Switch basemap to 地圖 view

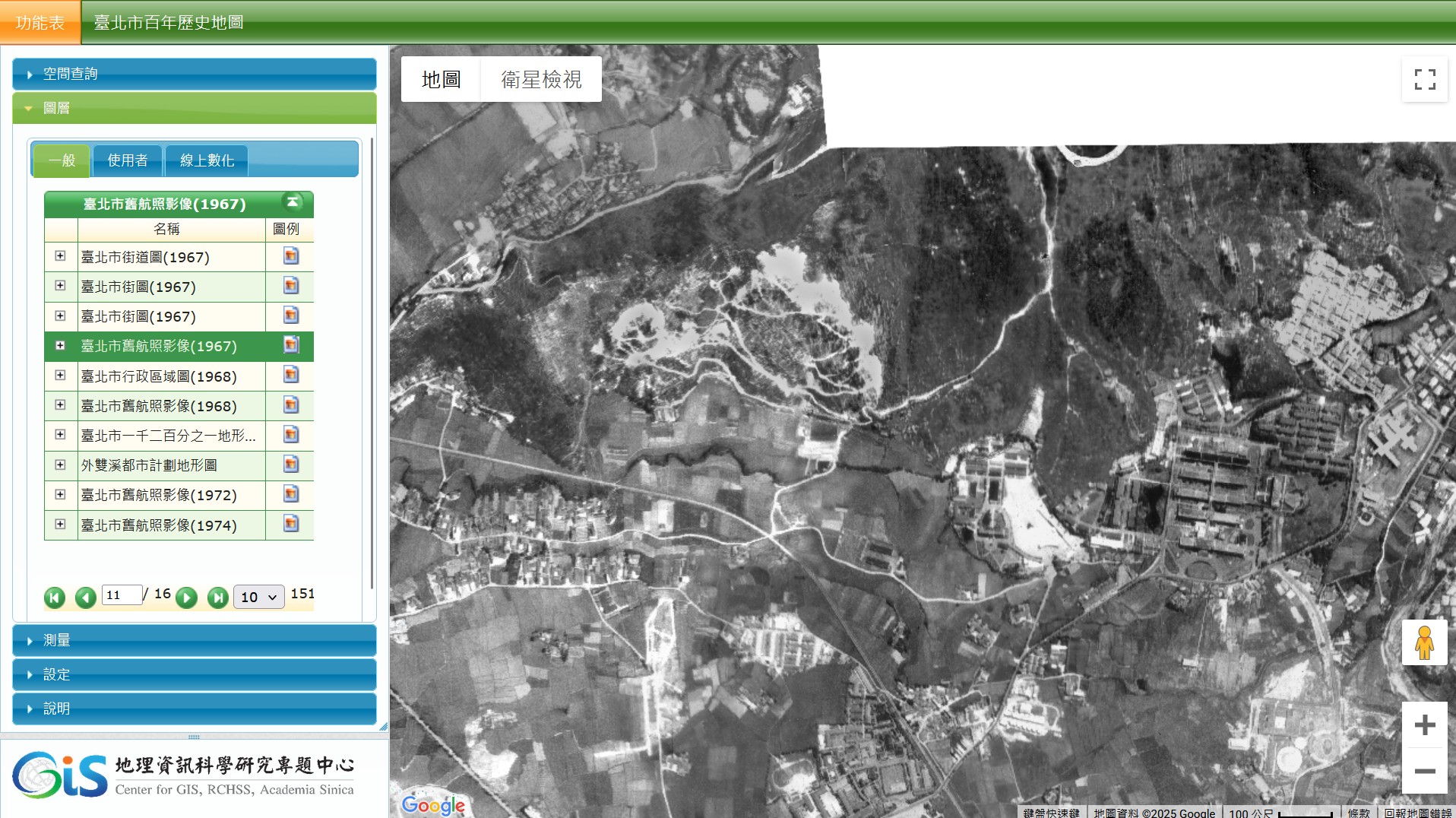point(441,79)
